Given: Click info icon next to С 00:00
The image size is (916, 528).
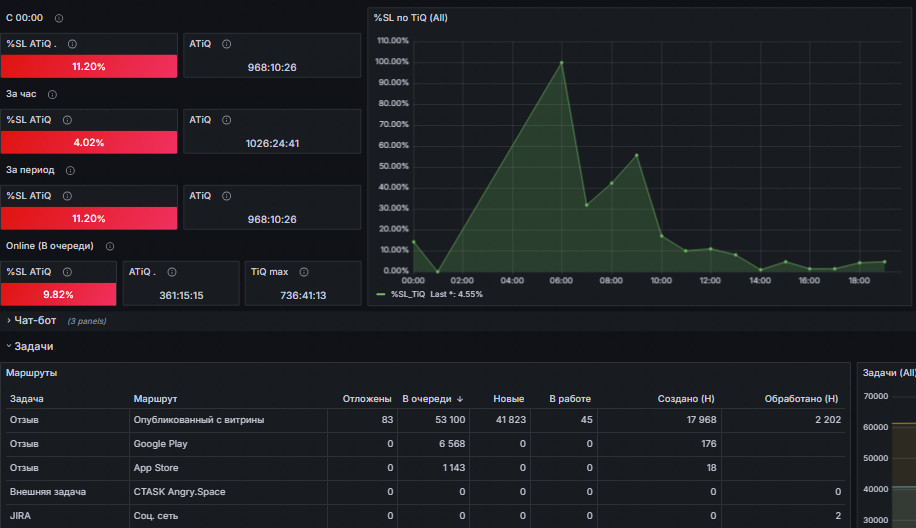Looking at the screenshot, I should (x=59, y=18).
